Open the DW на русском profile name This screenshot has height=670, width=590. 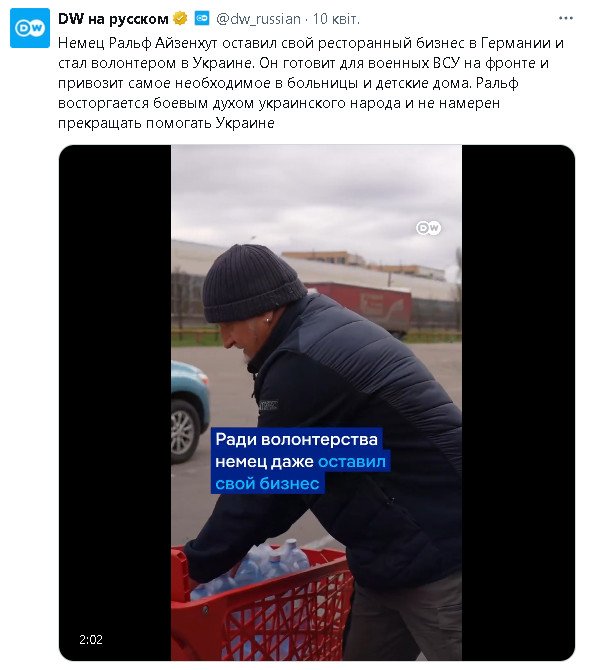tap(113, 19)
